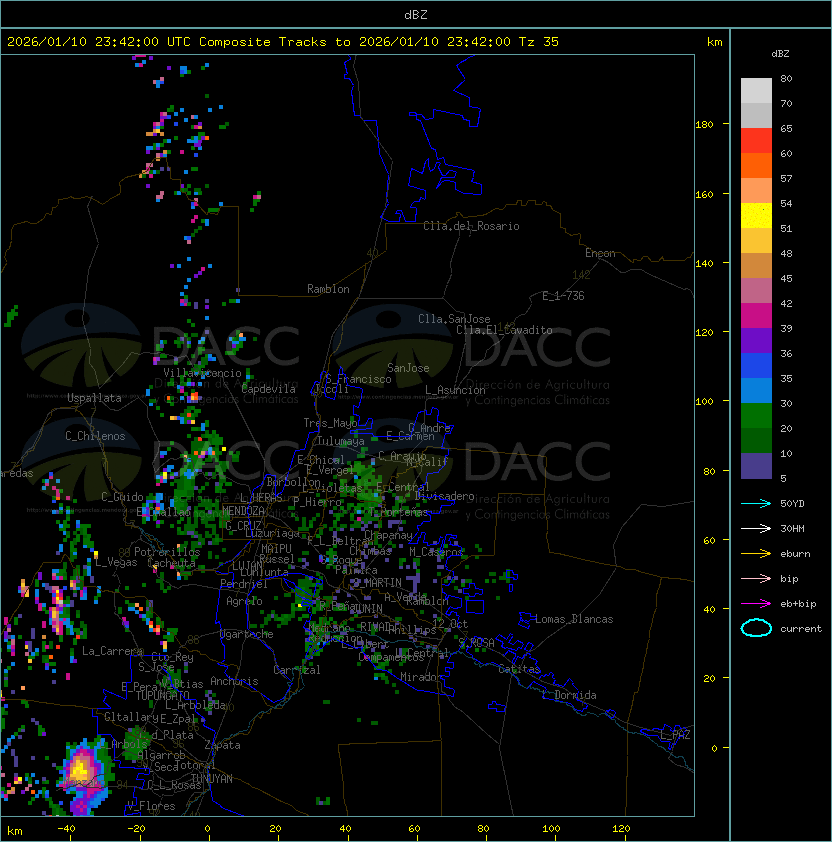Viewport: 832px width, 842px height.
Task: Click the Carrizal map label
Action: coord(297,670)
